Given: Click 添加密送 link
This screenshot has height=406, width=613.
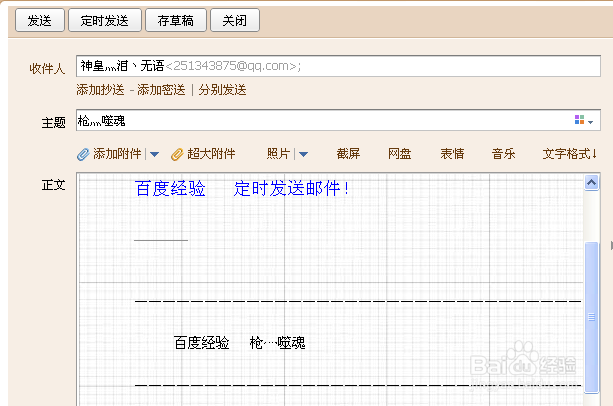Looking at the screenshot, I should click(x=161, y=90).
